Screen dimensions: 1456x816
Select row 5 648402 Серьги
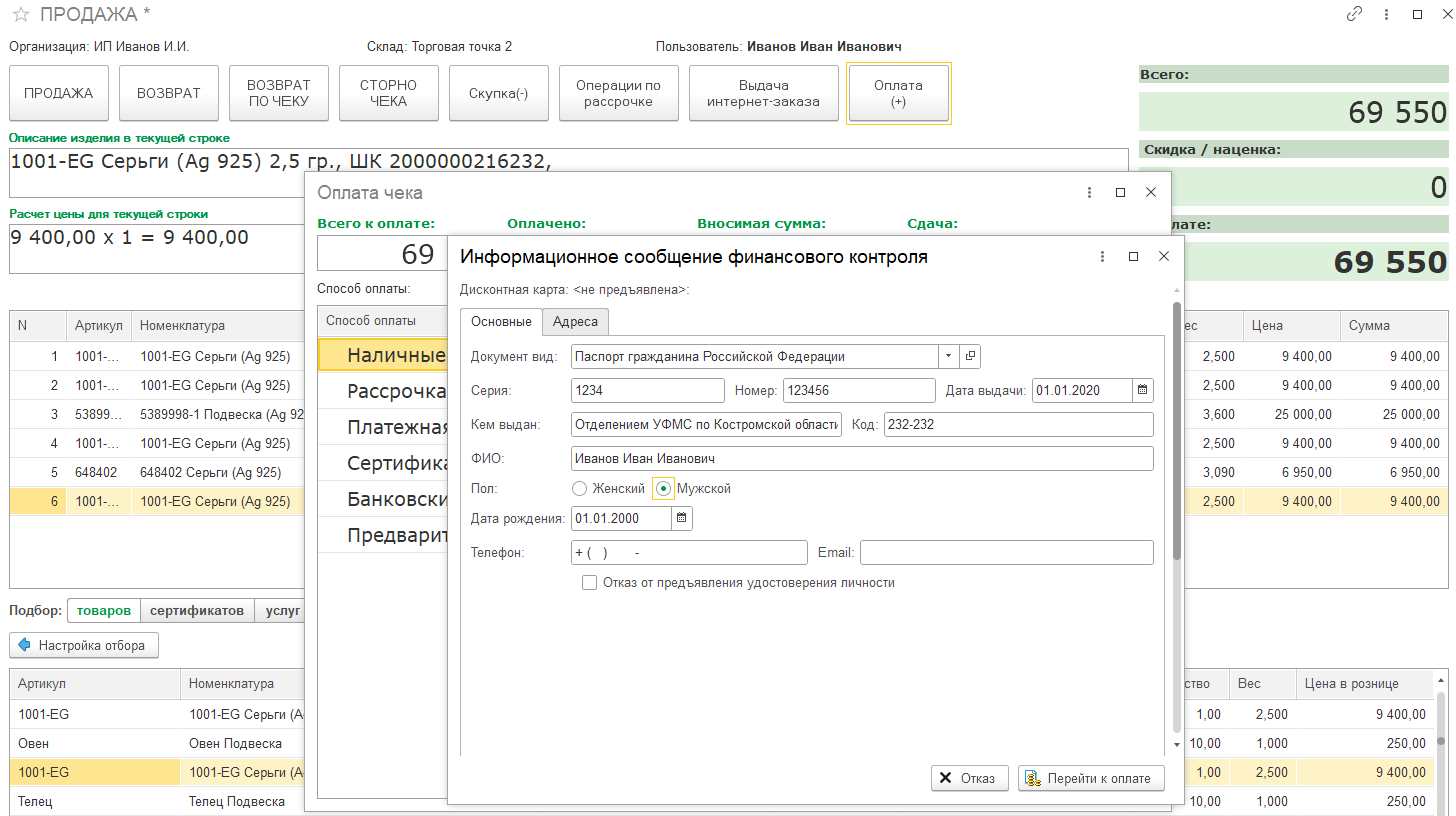coord(157,472)
